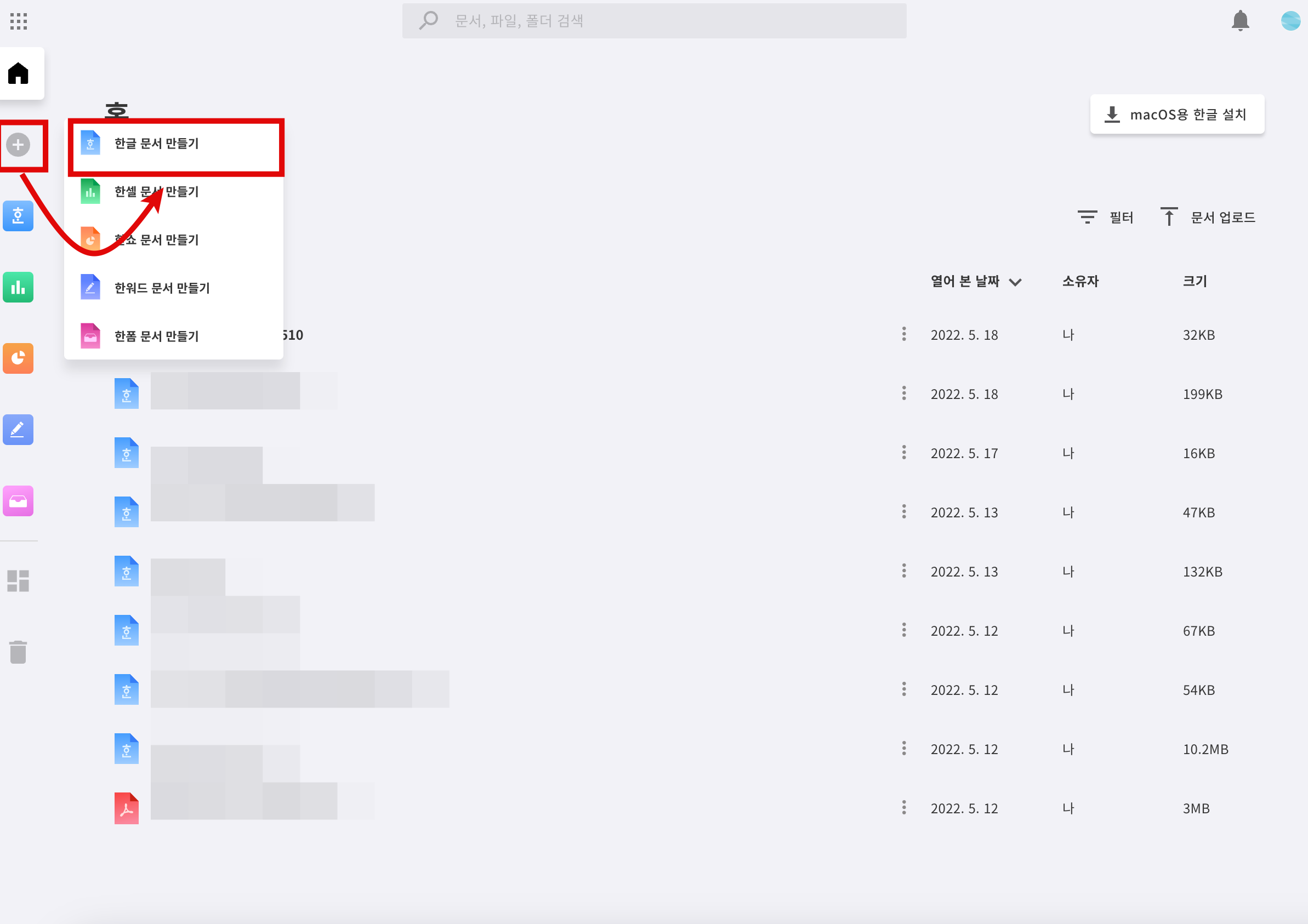The height and width of the screenshot is (924, 1308).
Task: Click Hangul file icon of 10.2MB row
Action: coord(127,749)
